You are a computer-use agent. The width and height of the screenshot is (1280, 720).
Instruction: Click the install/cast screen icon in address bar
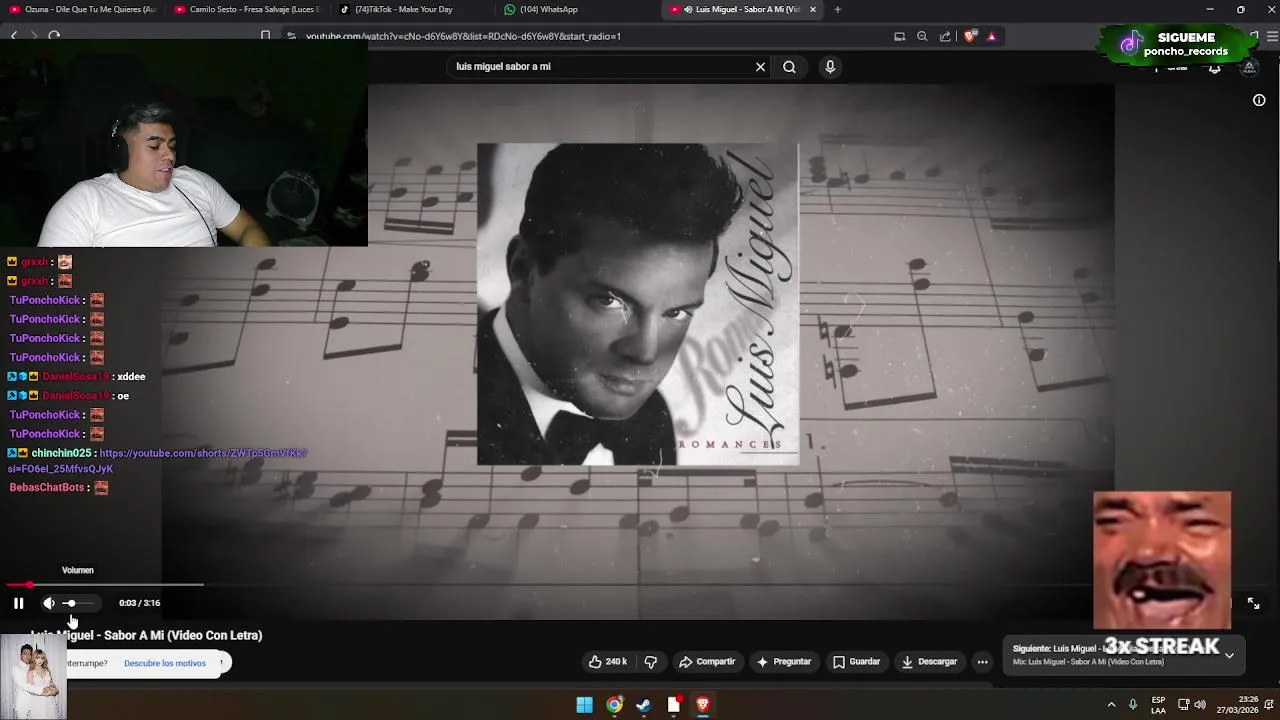[x=899, y=36]
